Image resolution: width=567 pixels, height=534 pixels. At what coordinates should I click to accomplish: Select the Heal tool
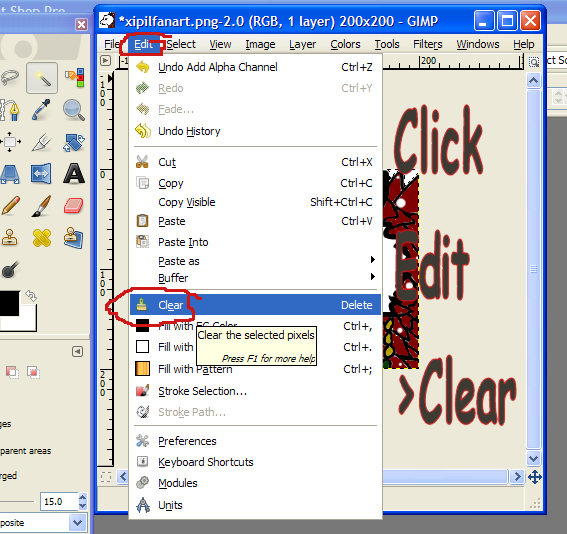pyautogui.click(x=41, y=238)
